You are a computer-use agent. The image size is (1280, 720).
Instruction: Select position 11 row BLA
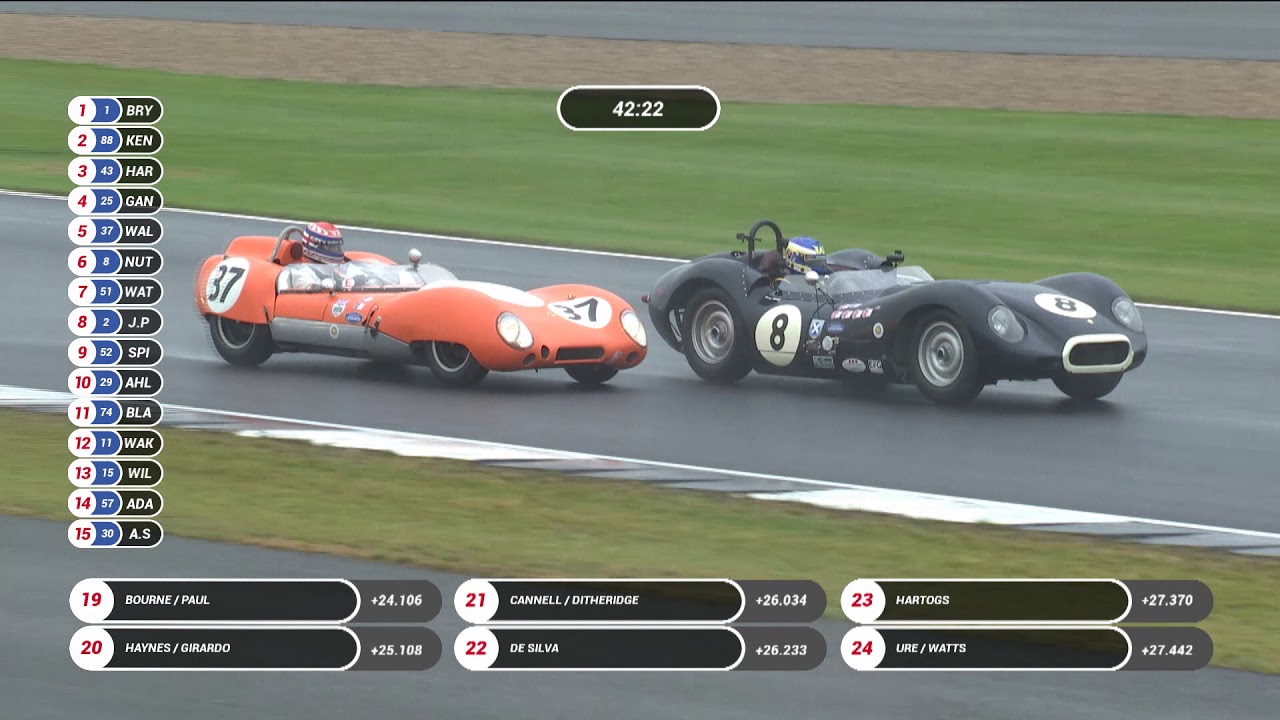tap(115, 412)
